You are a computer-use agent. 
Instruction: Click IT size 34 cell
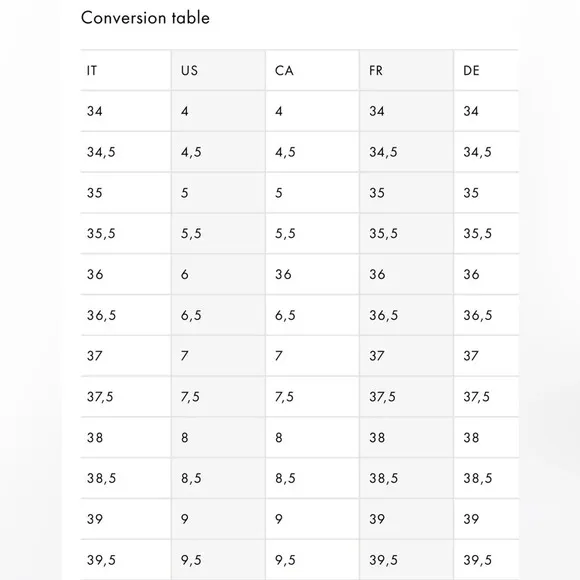pos(126,111)
